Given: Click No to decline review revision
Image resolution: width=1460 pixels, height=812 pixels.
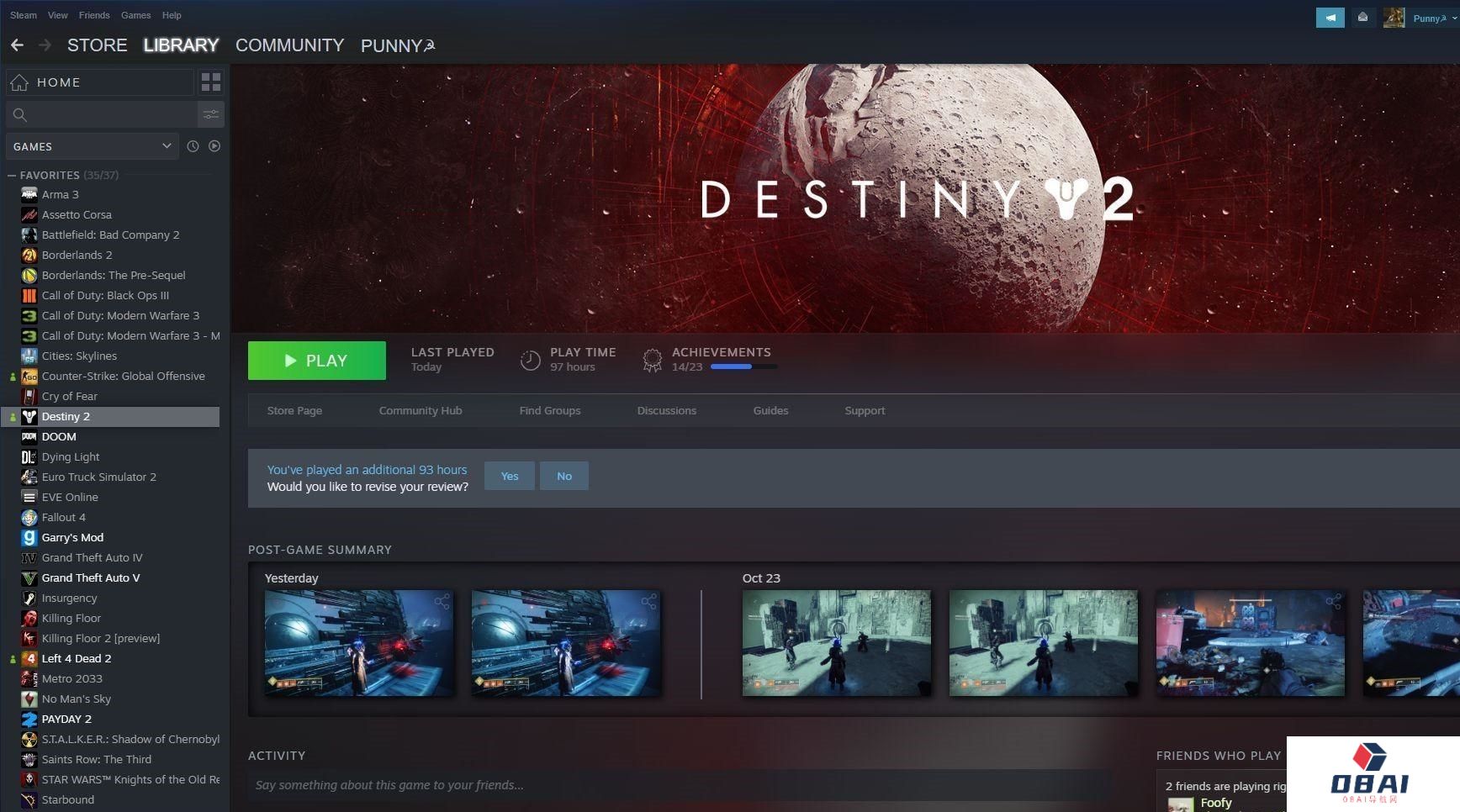Looking at the screenshot, I should (564, 476).
